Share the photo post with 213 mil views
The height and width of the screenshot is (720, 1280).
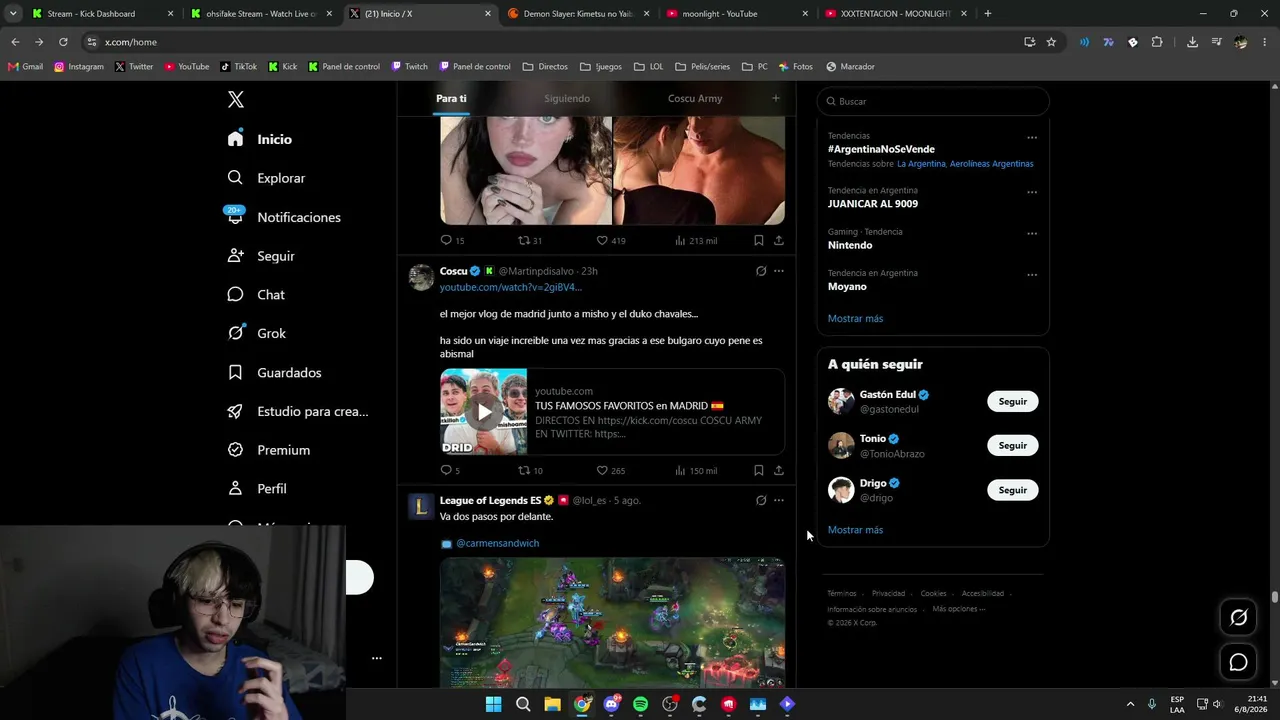coord(778,240)
